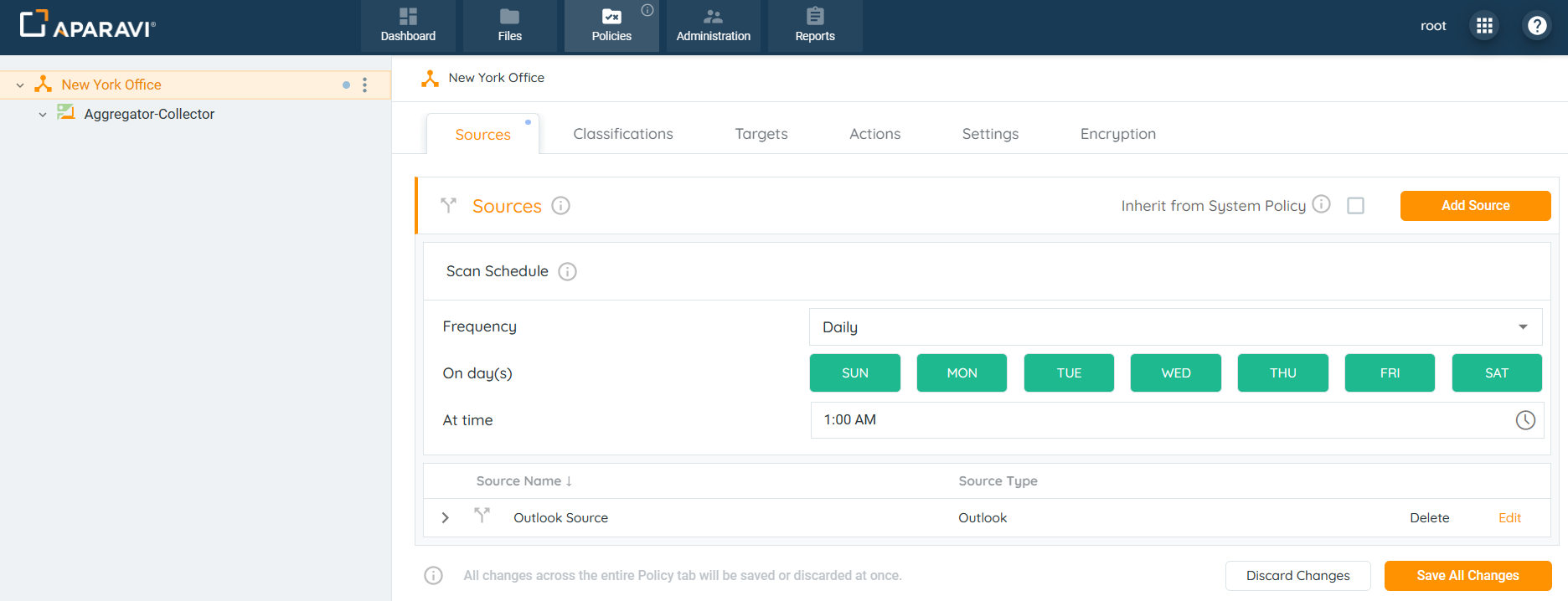Open the Frequency dropdown
1568x601 pixels.
click(1175, 327)
